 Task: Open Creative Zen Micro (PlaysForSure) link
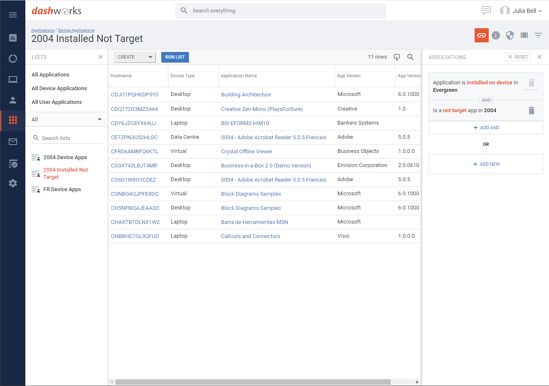[262, 109]
